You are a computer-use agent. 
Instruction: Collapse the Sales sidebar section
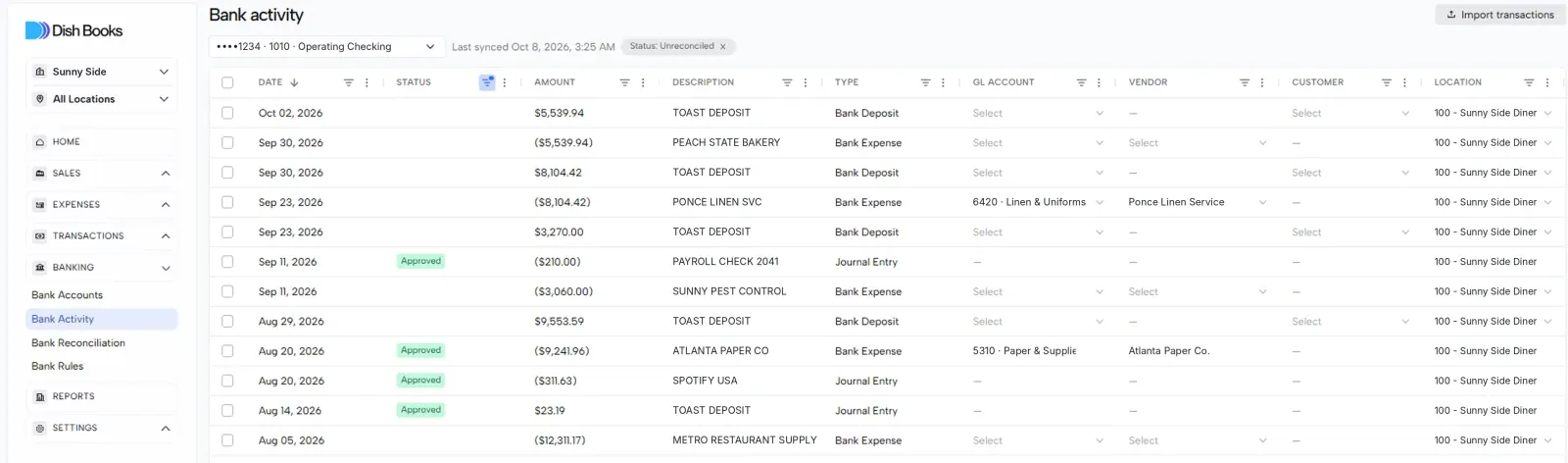click(102, 174)
